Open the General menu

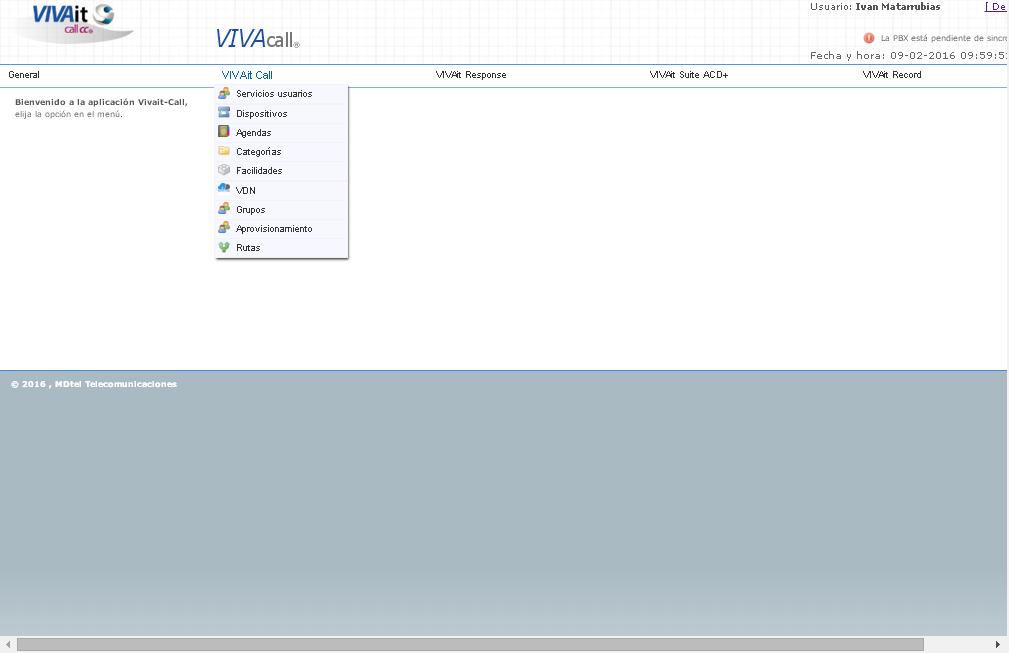[24, 75]
